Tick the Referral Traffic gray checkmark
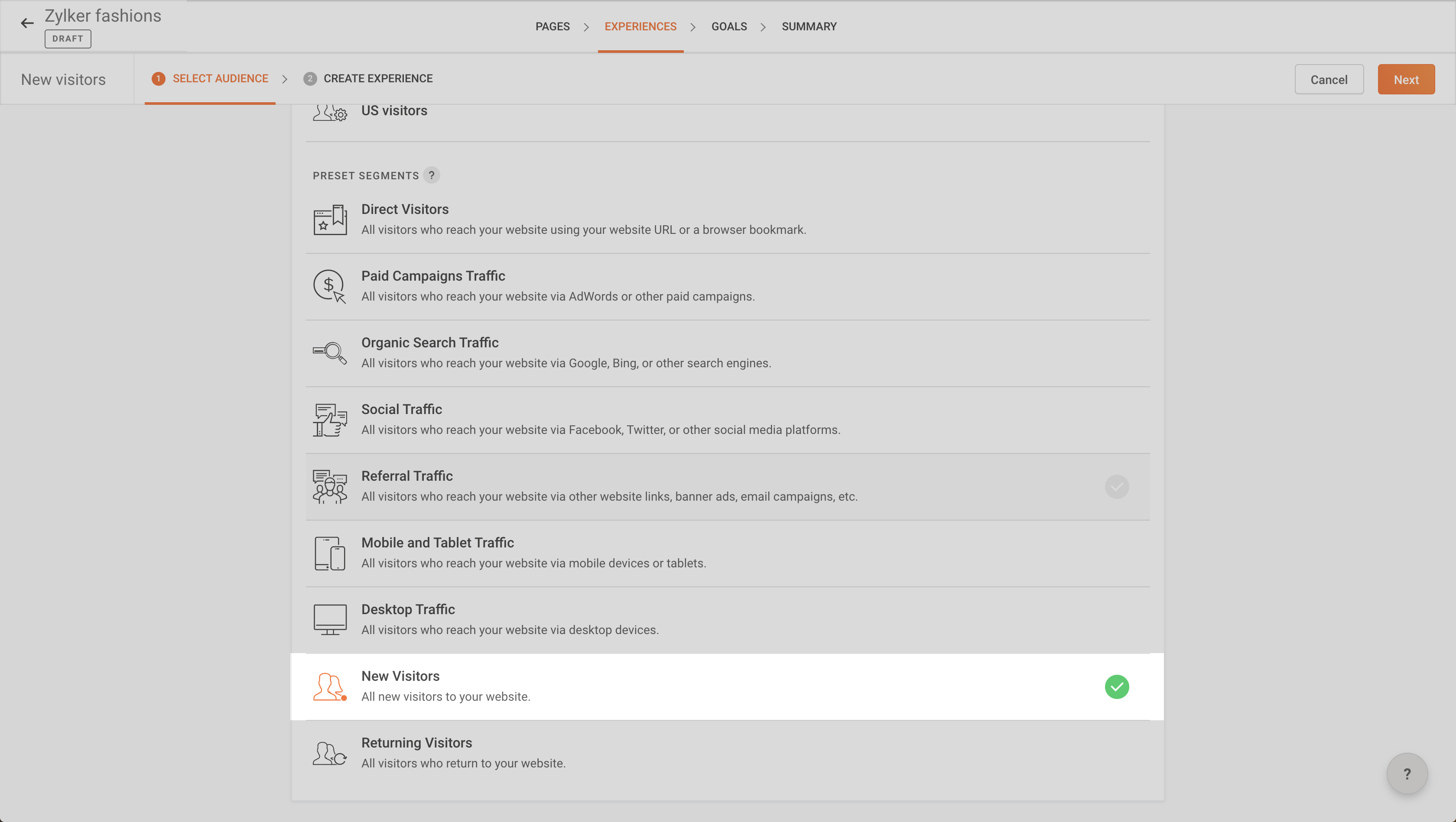Image resolution: width=1456 pixels, height=822 pixels. (1117, 486)
